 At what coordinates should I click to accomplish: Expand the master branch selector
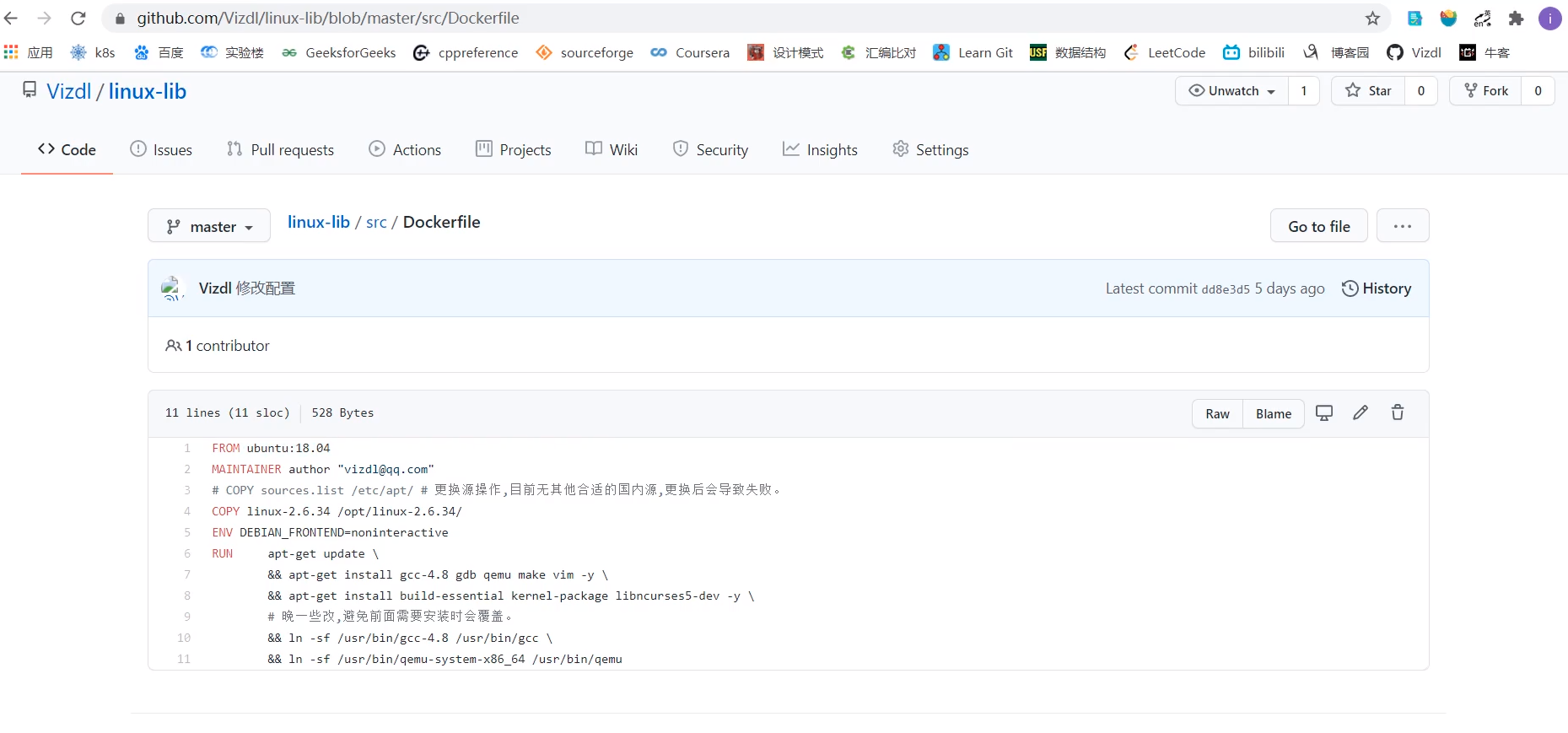(209, 226)
